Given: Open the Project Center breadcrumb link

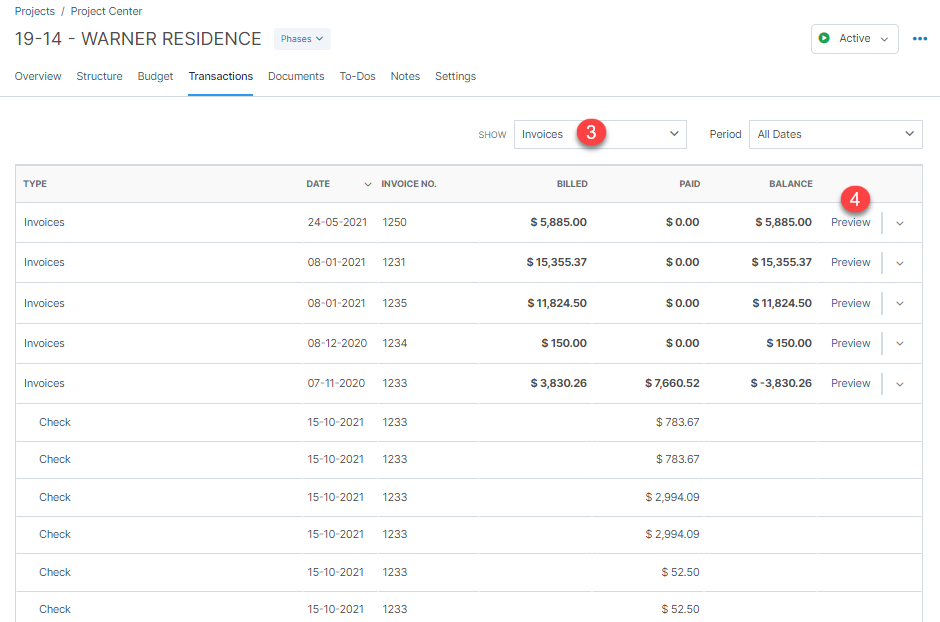Looking at the screenshot, I should tap(106, 11).
